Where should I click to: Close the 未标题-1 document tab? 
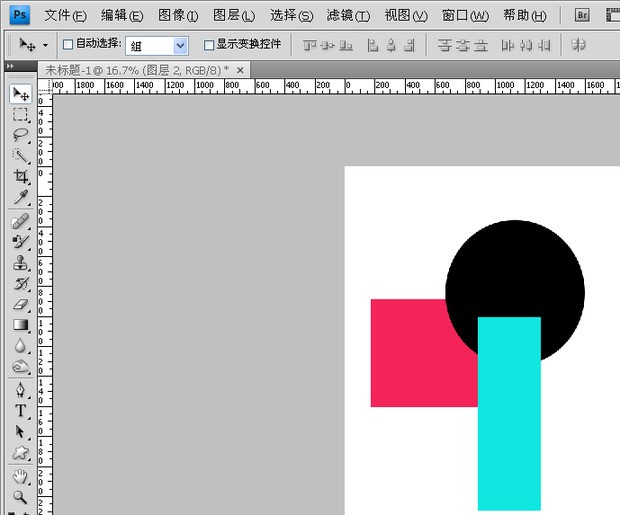click(x=239, y=69)
